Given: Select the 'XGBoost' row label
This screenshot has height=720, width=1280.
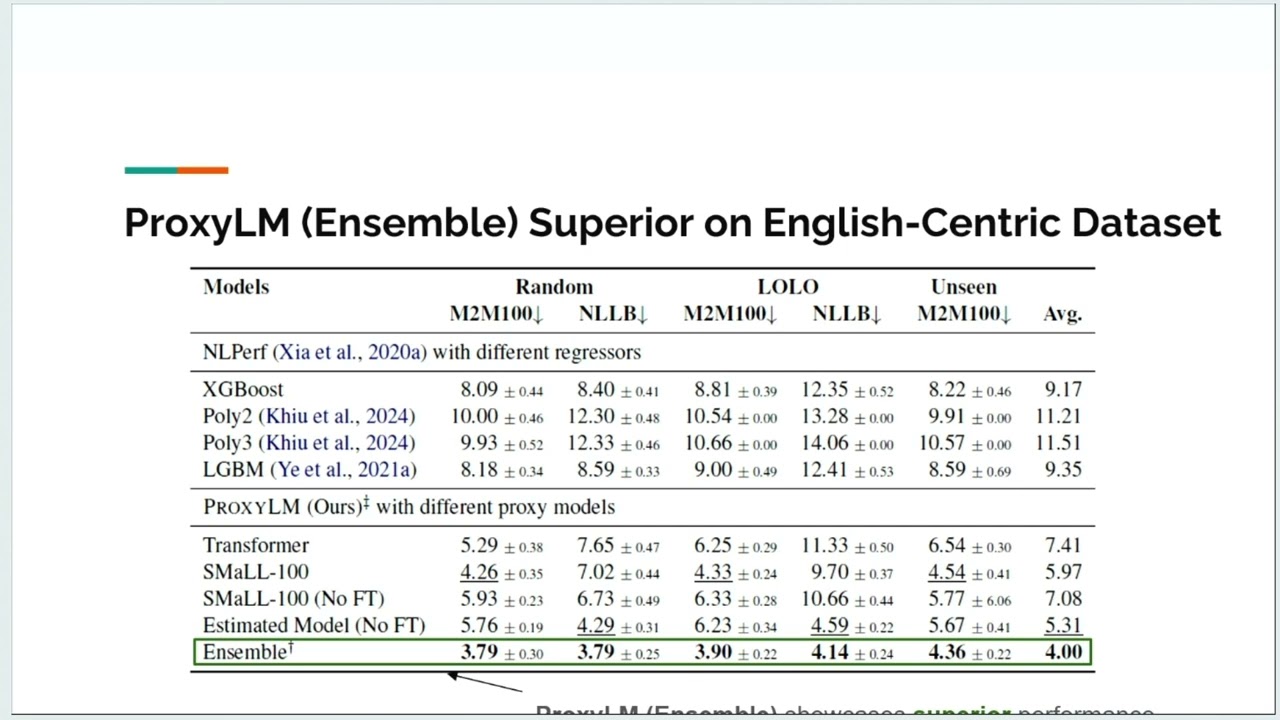Looking at the screenshot, I should point(243,390).
